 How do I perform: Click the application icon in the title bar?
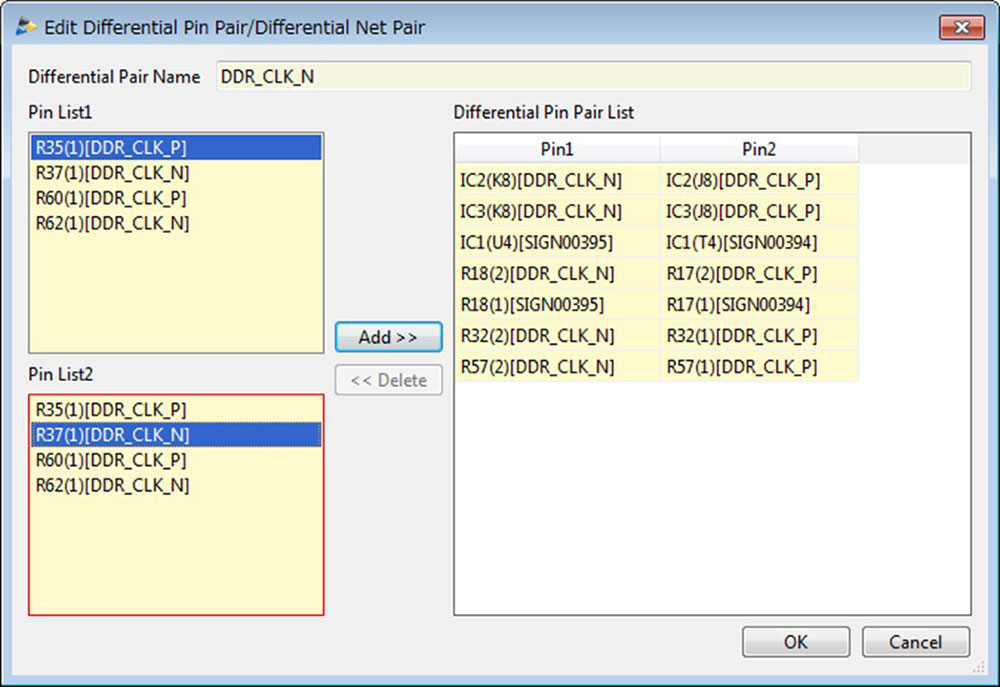coord(27,27)
